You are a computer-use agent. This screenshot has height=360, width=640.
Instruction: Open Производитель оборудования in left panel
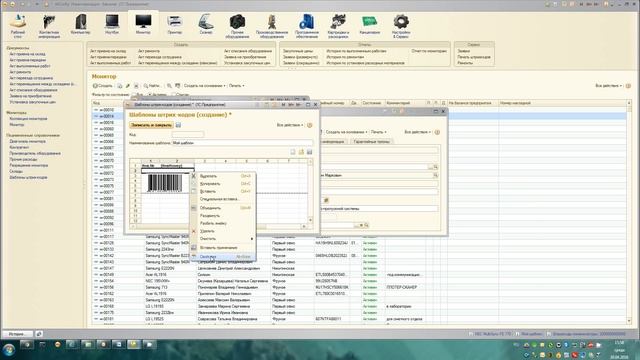pyautogui.click(x=35, y=153)
